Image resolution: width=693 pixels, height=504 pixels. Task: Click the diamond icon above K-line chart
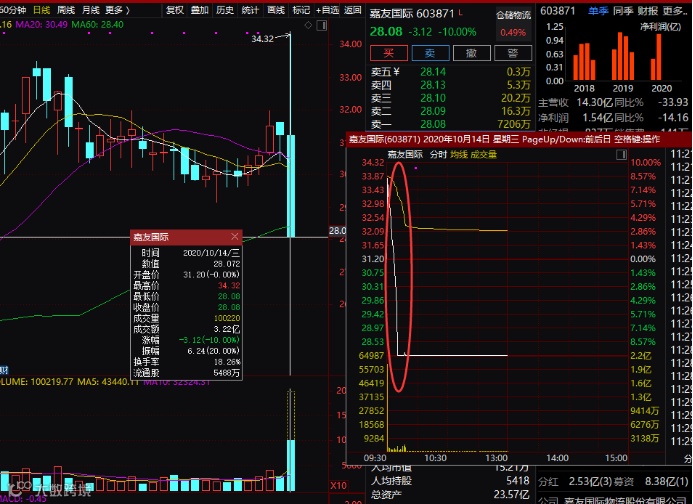click(x=308, y=26)
